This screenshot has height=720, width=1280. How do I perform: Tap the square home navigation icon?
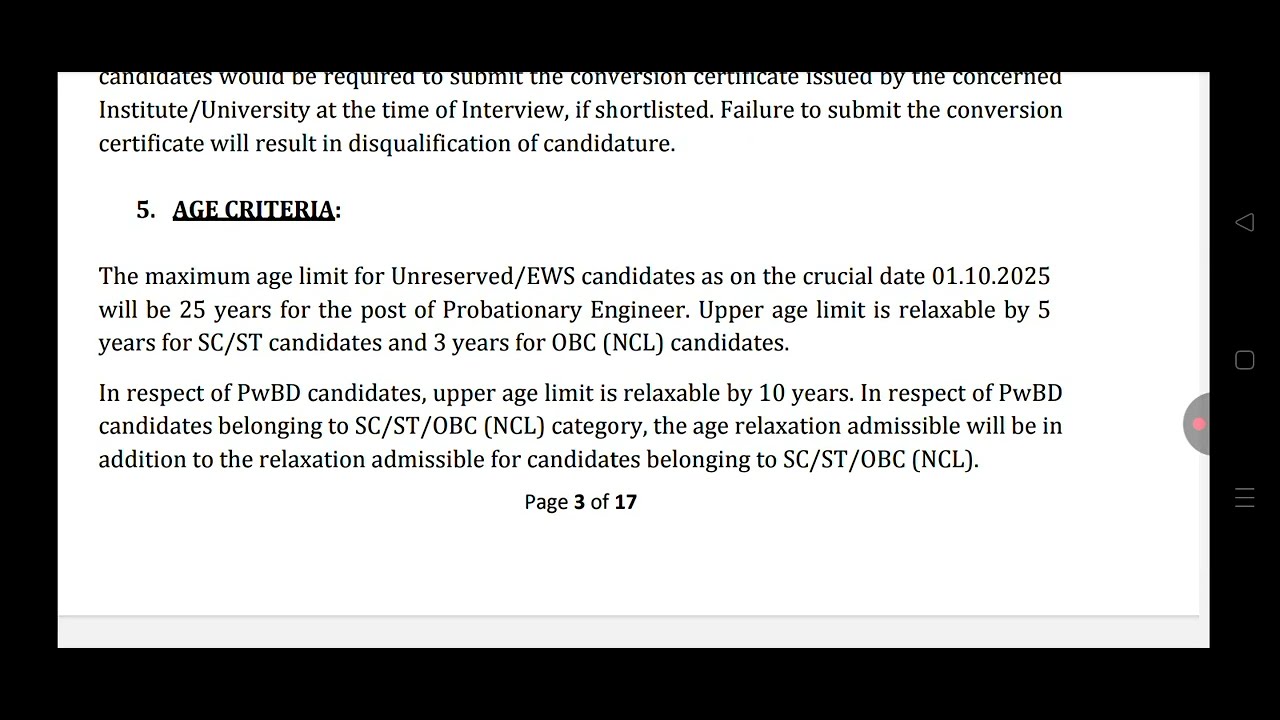1244,360
